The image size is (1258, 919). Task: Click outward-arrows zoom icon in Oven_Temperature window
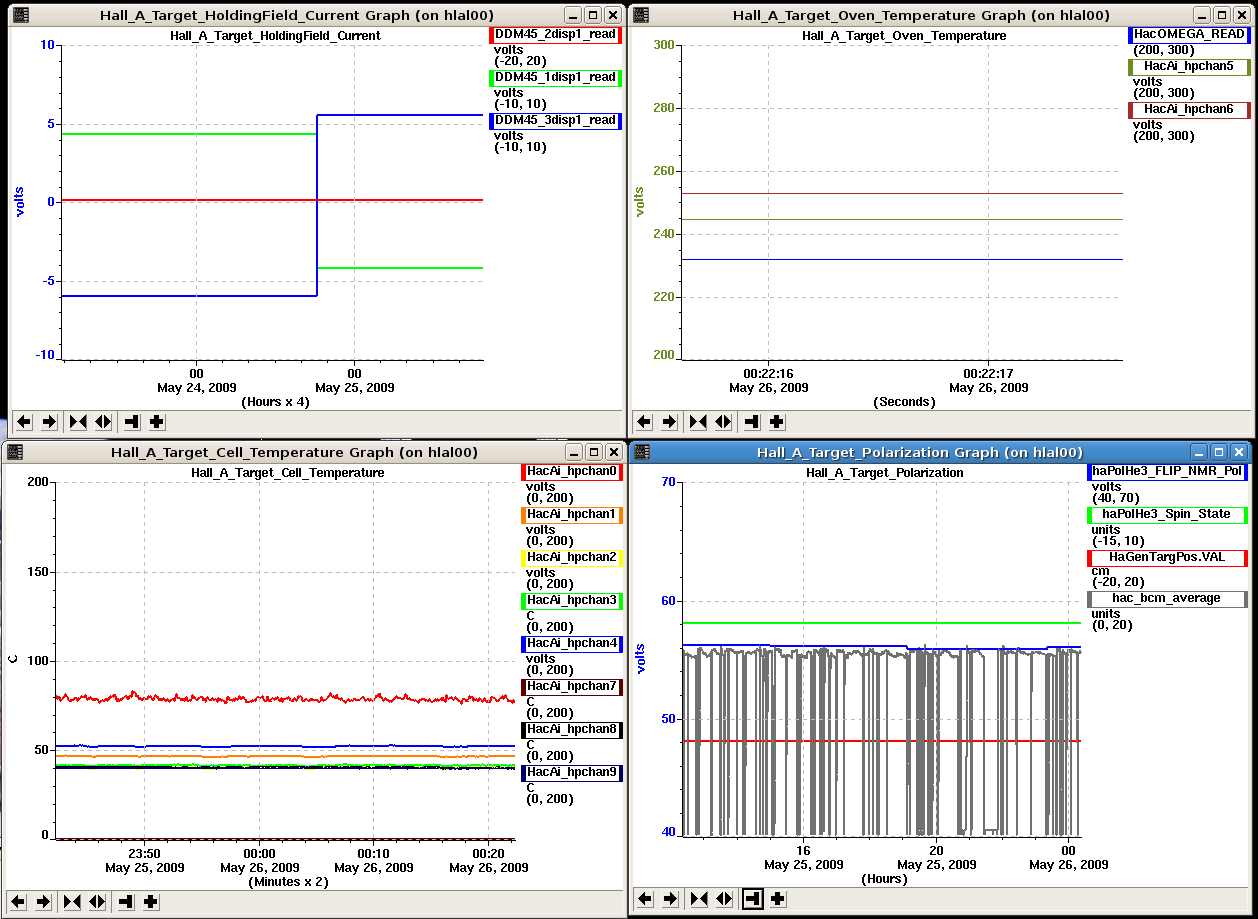724,422
